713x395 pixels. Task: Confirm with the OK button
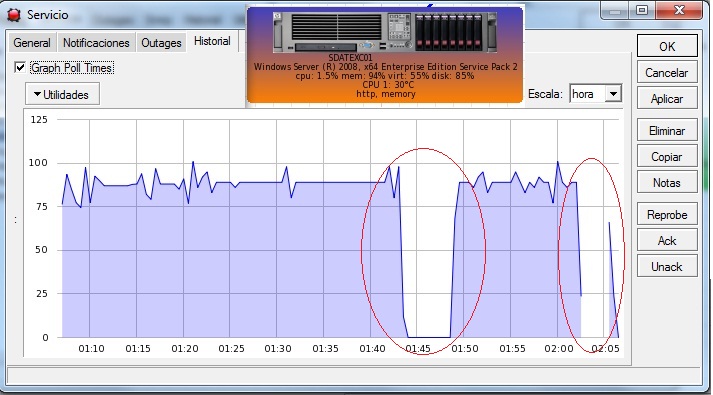[667, 46]
